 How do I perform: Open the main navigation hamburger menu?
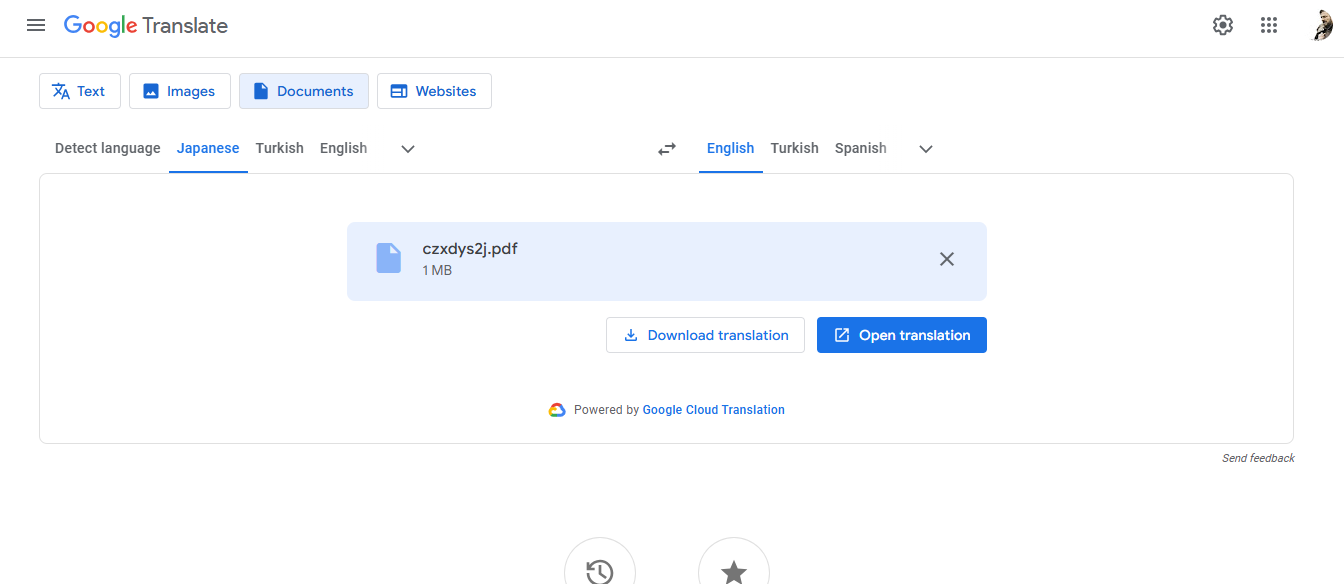click(36, 25)
